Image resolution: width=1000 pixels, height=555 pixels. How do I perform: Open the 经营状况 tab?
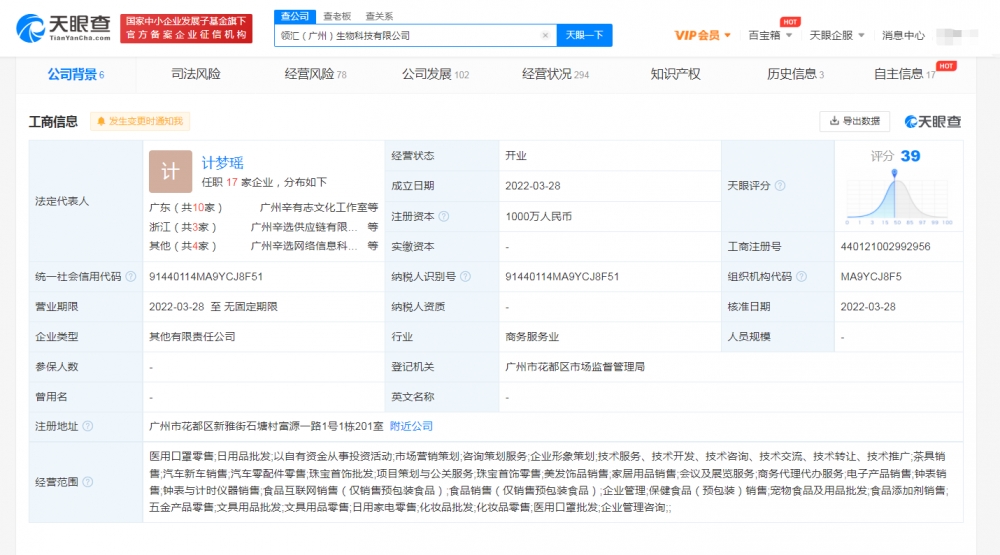pyautogui.click(x=555, y=74)
